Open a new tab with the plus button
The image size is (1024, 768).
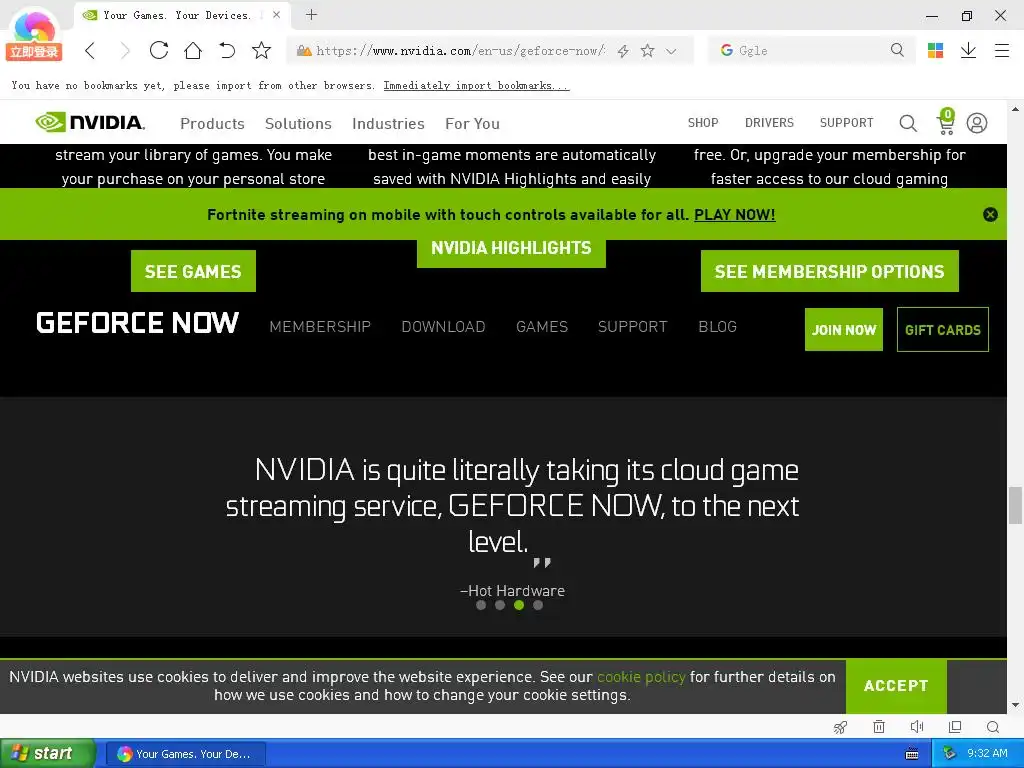312,14
